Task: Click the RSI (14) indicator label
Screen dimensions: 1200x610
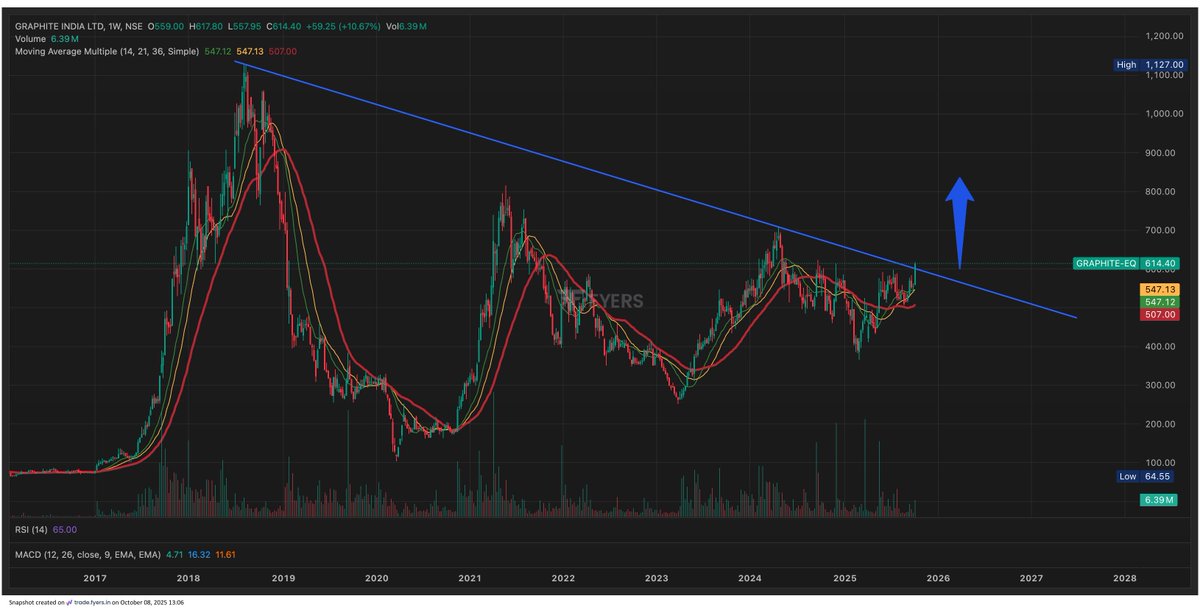Action: (31, 530)
